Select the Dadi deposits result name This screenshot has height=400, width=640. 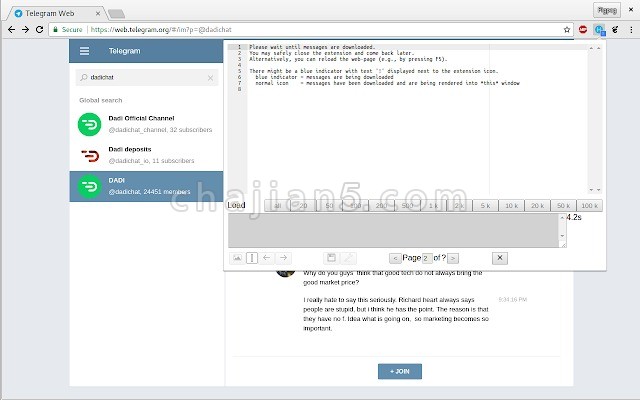point(130,149)
